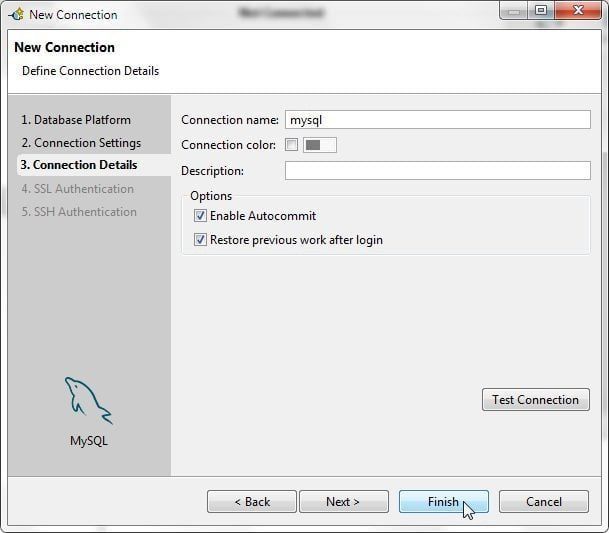
Task: Click the Cancel button
Action: 544,502
